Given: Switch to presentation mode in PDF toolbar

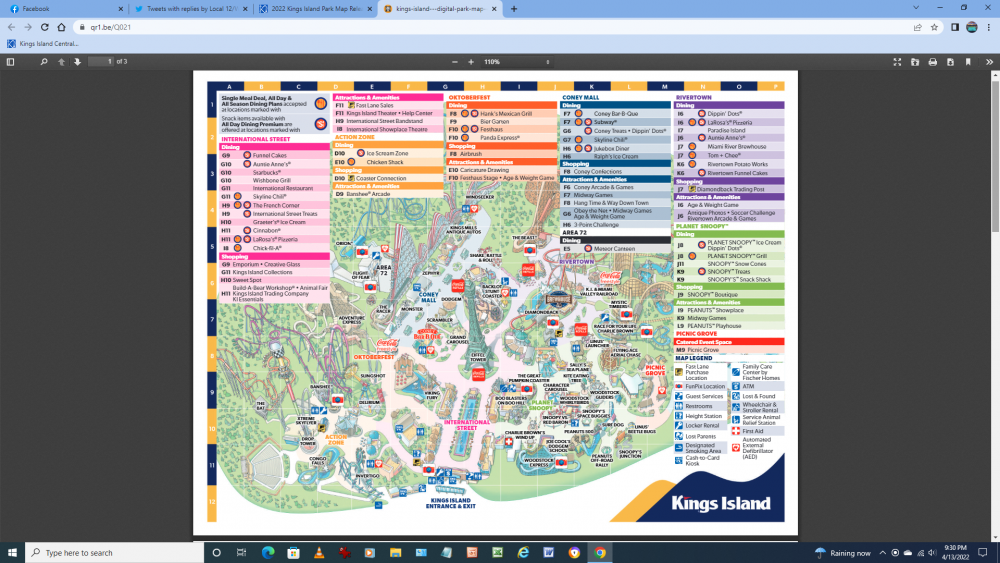Looking at the screenshot, I should (x=897, y=62).
